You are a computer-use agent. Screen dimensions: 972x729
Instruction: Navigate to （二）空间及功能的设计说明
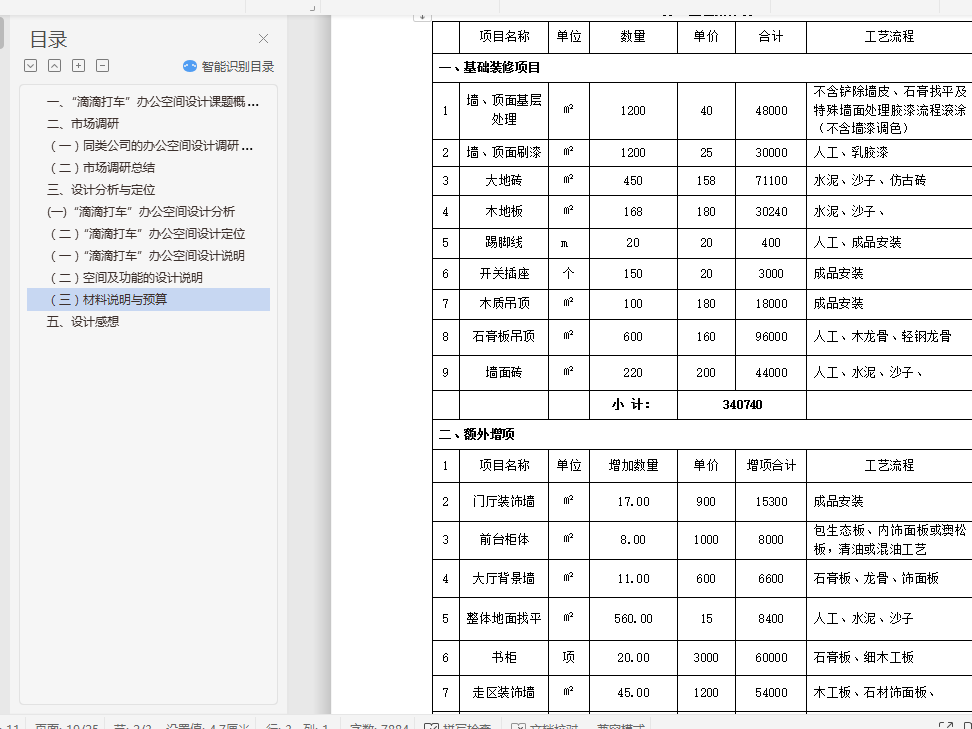126,278
